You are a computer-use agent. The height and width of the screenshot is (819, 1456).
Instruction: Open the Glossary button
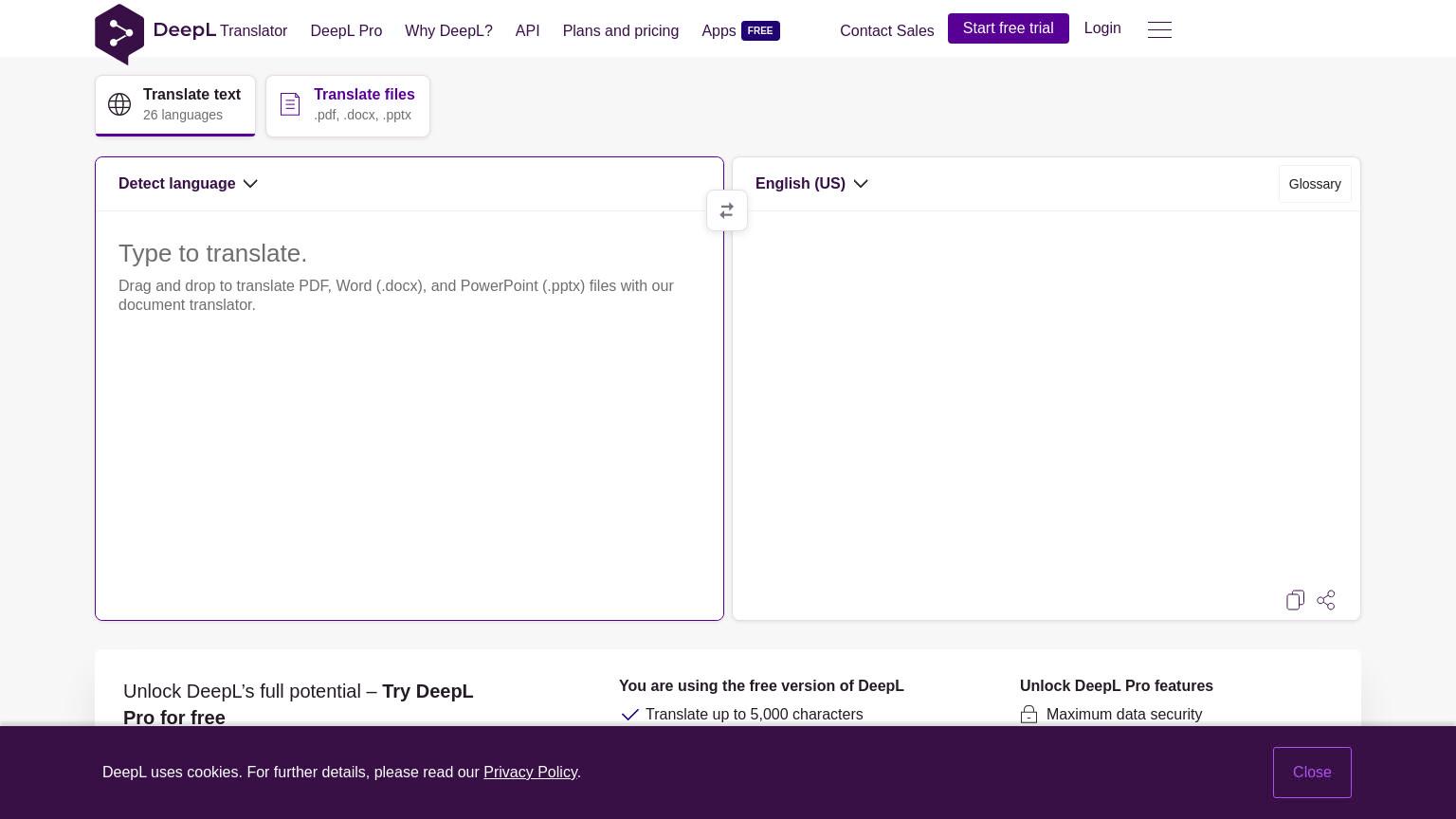(x=1315, y=184)
